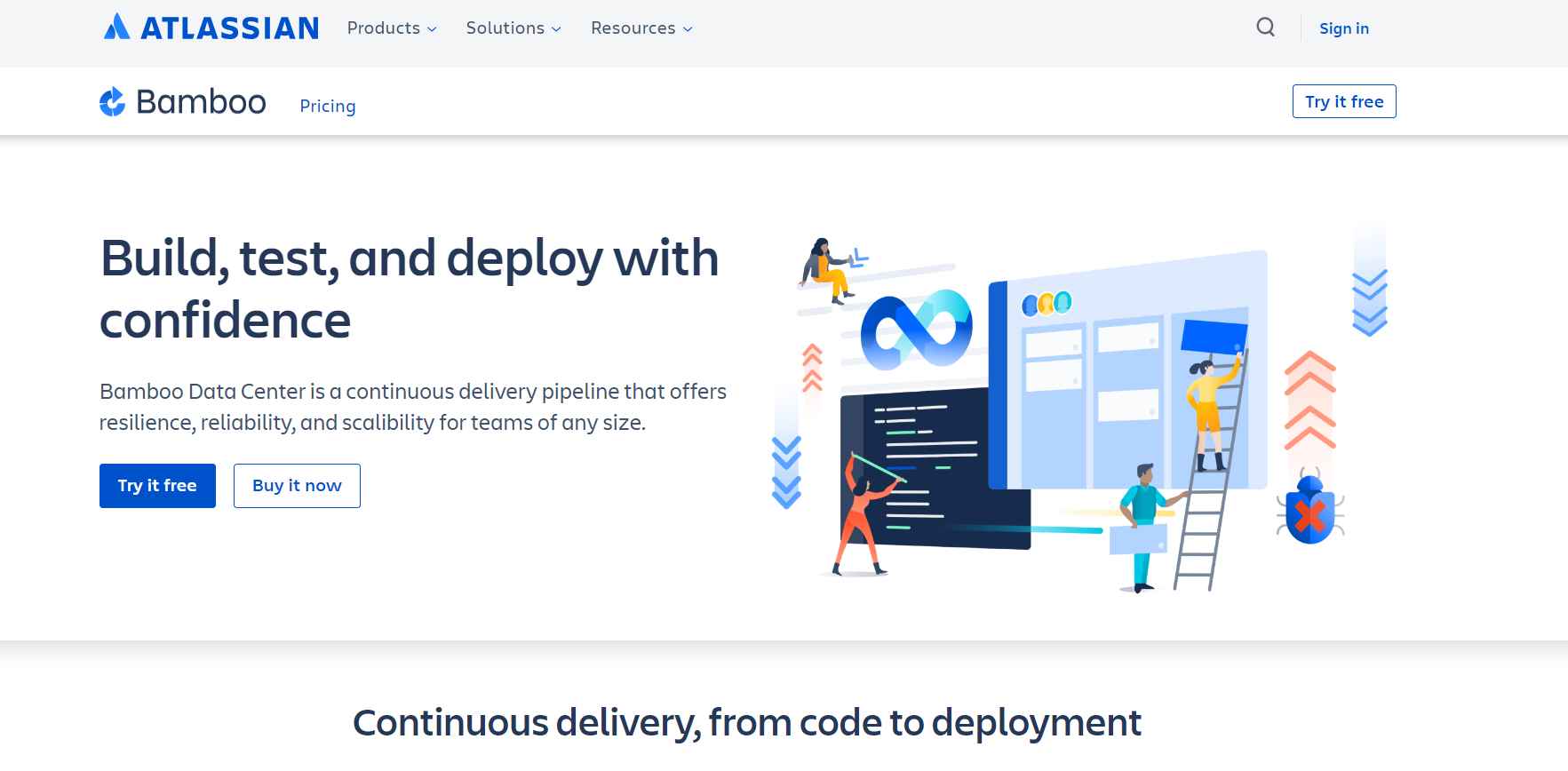Click the dark code editor panel illustration

(935, 468)
